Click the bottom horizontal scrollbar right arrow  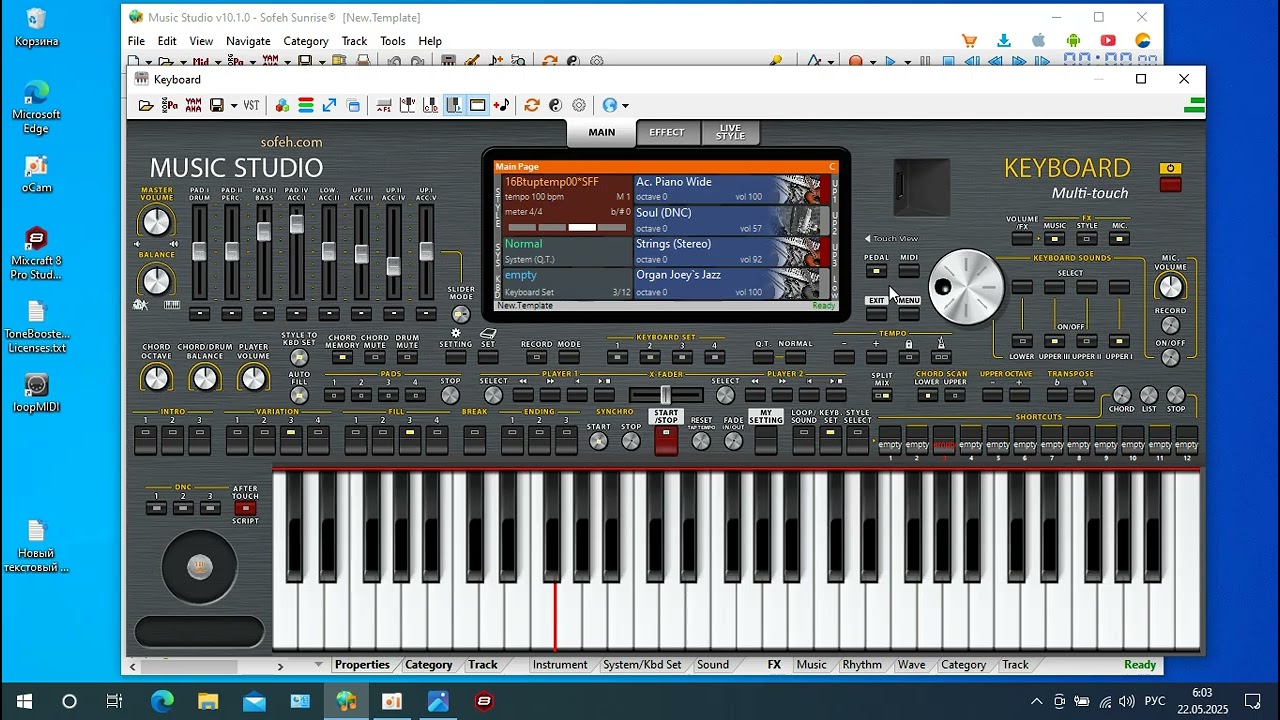click(x=280, y=666)
